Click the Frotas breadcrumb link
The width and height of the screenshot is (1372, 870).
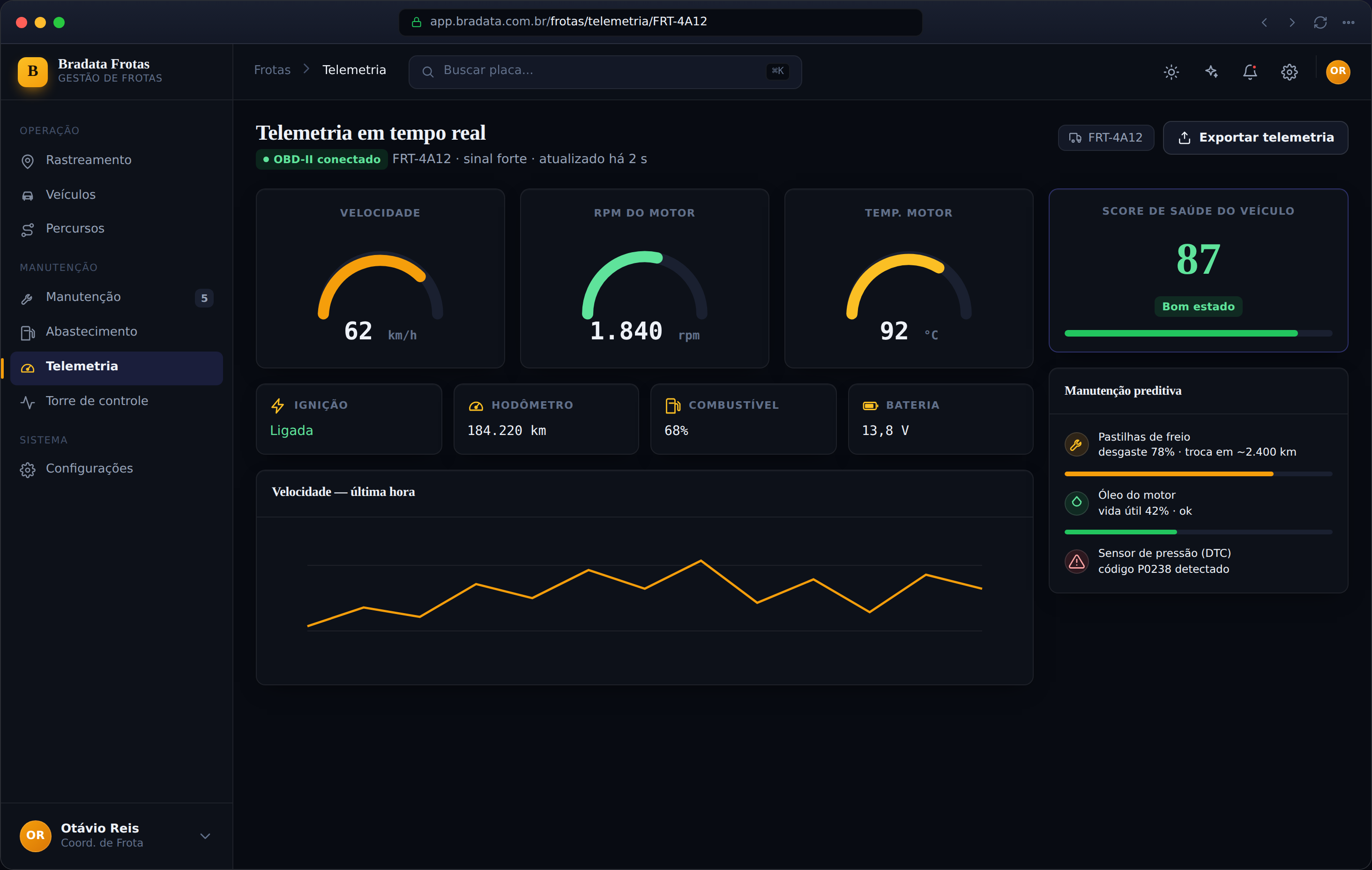point(272,70)
